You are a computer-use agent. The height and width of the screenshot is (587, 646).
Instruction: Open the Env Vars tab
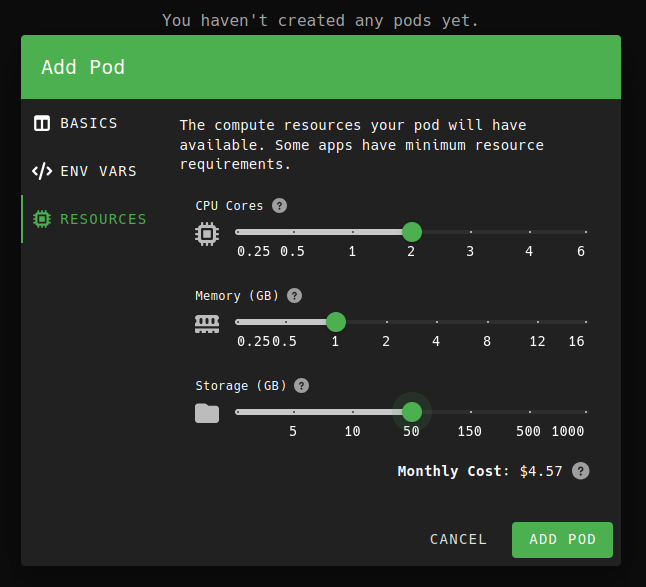pos(97,171)
